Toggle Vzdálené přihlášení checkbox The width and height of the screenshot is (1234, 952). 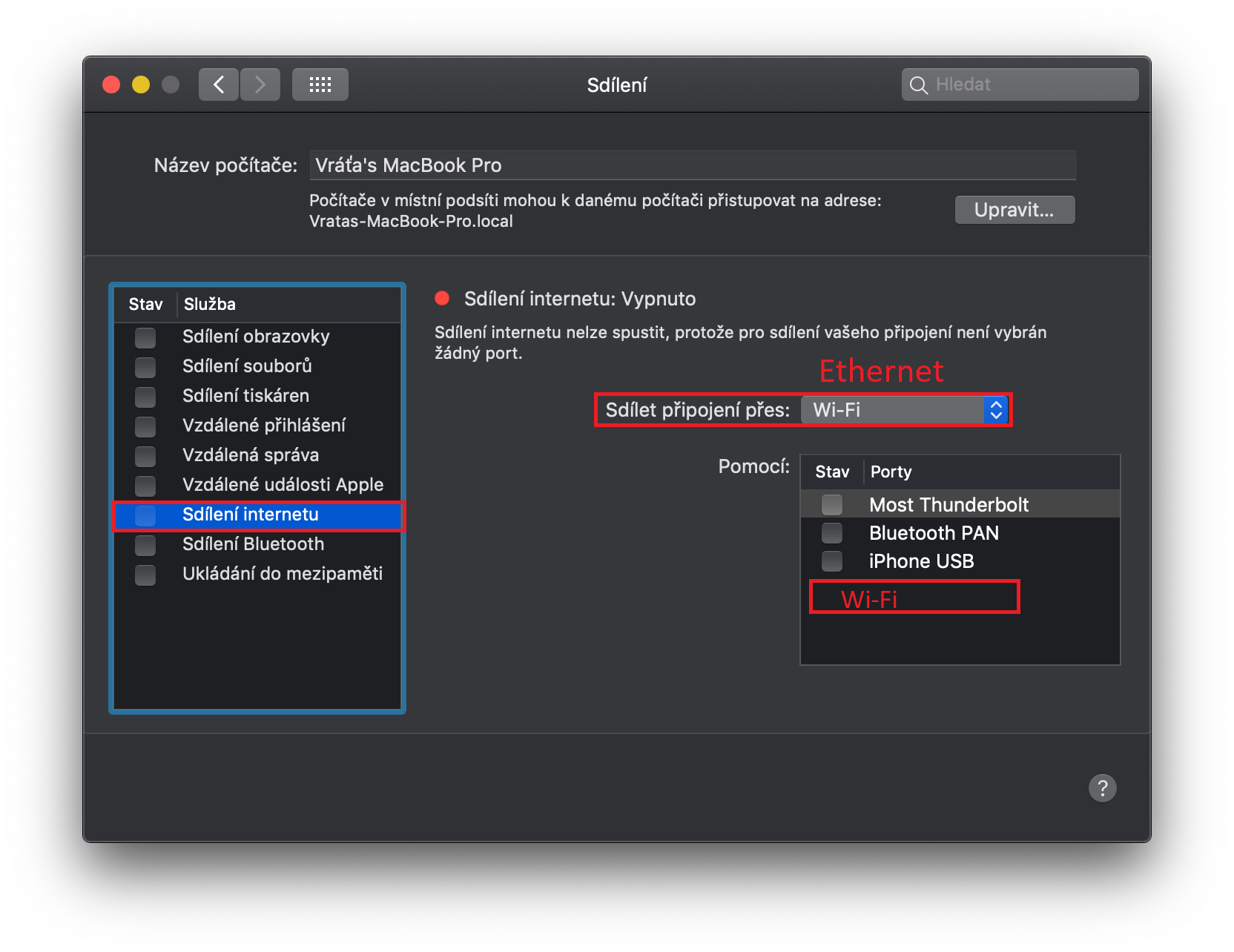[145, 426]
